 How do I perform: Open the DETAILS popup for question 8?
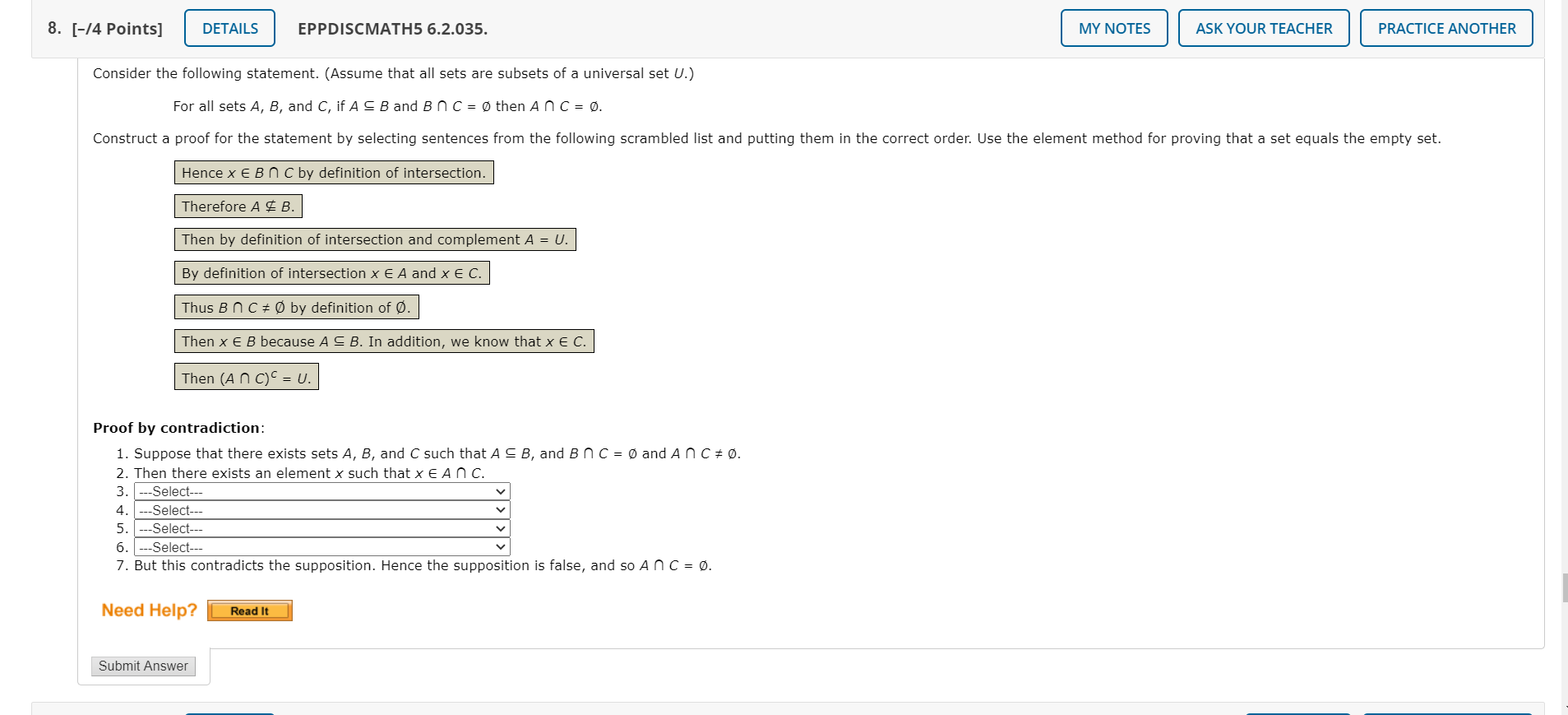pos(229,27)
